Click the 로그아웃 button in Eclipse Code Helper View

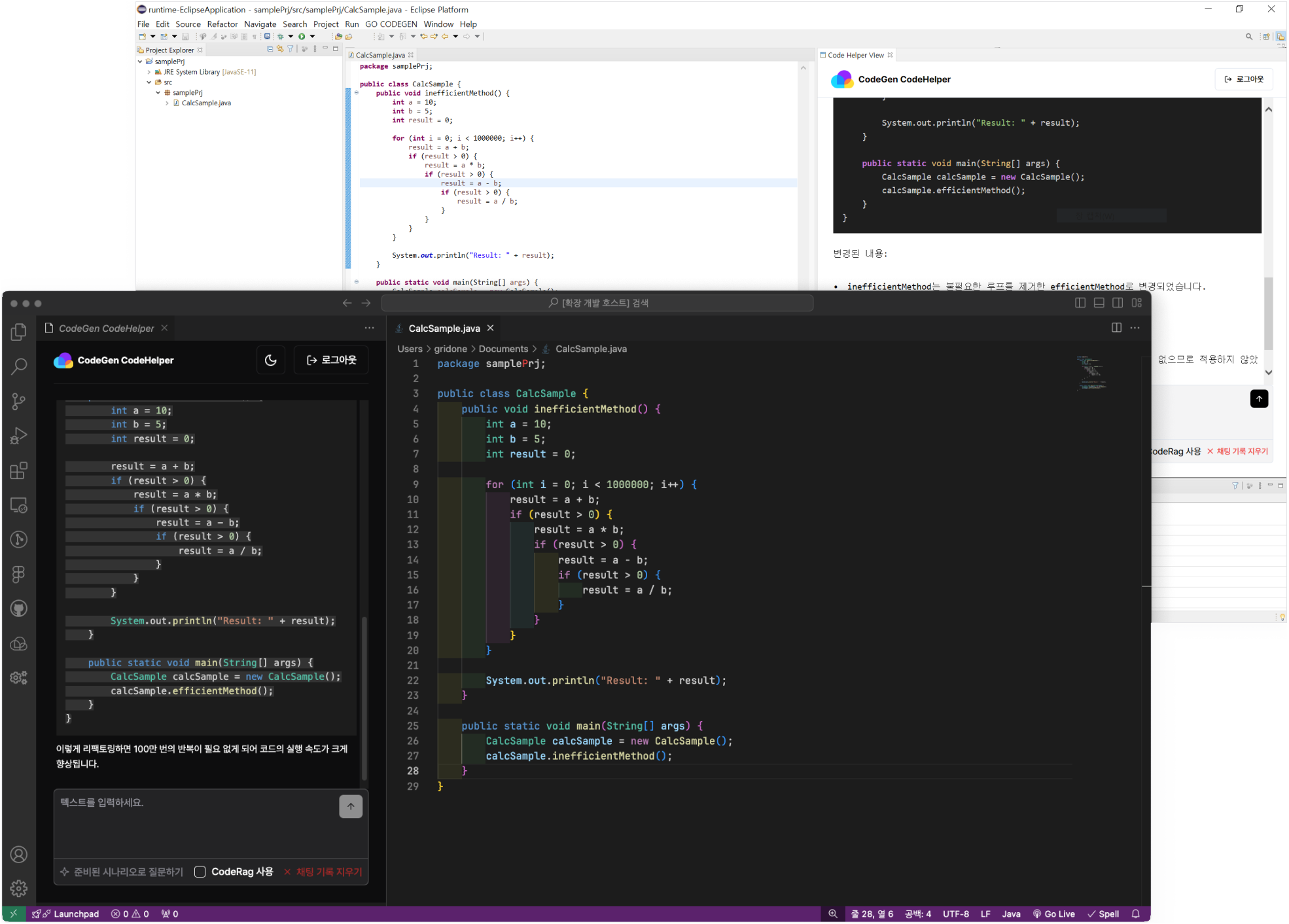tap(1244, 79)
